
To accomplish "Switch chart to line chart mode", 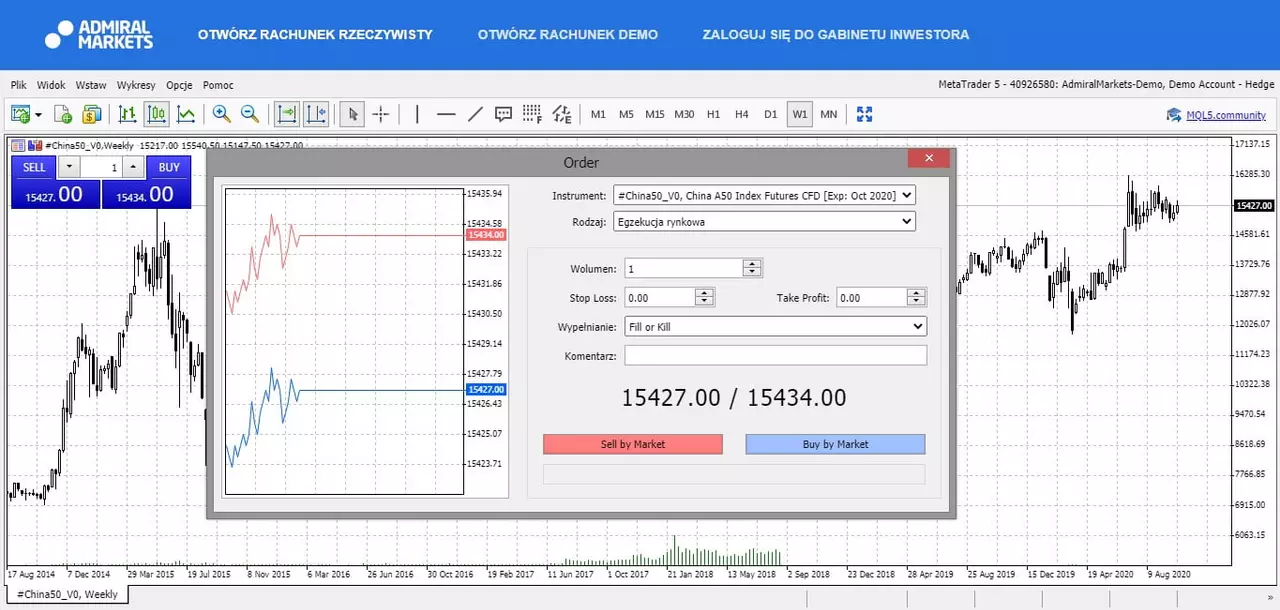I will pos(186,114).
